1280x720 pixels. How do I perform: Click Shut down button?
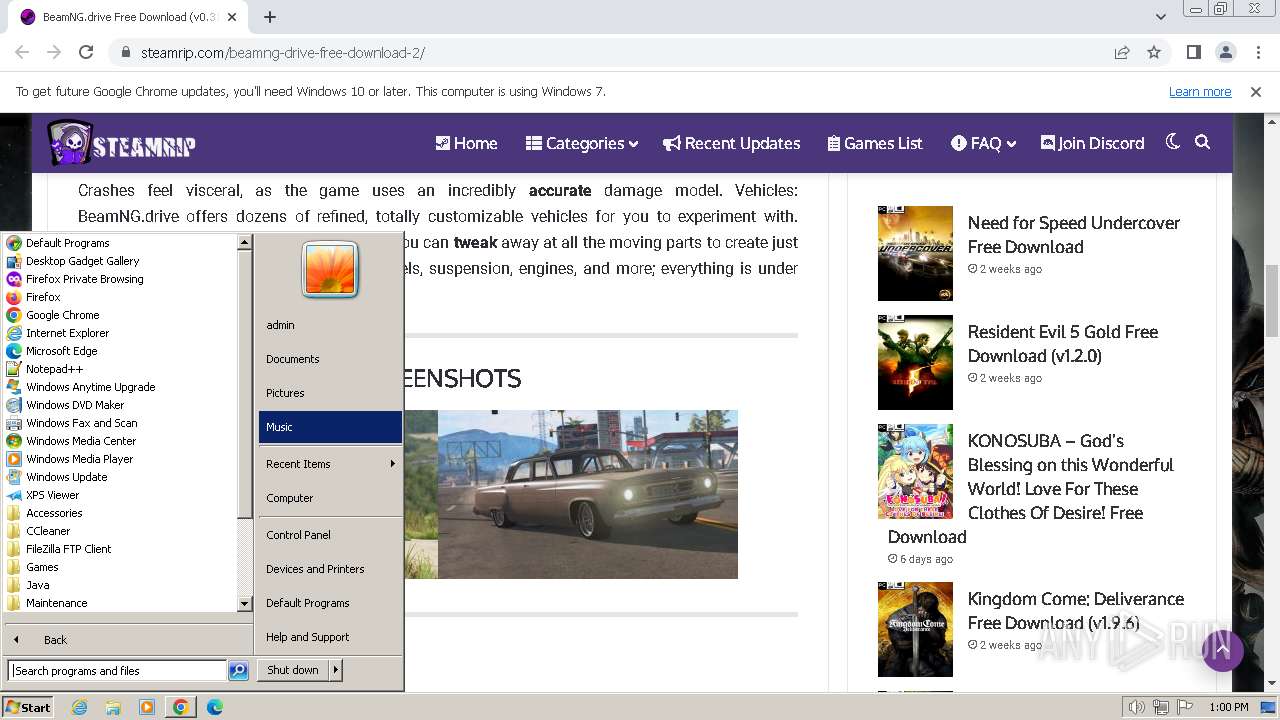coord(293,670)
